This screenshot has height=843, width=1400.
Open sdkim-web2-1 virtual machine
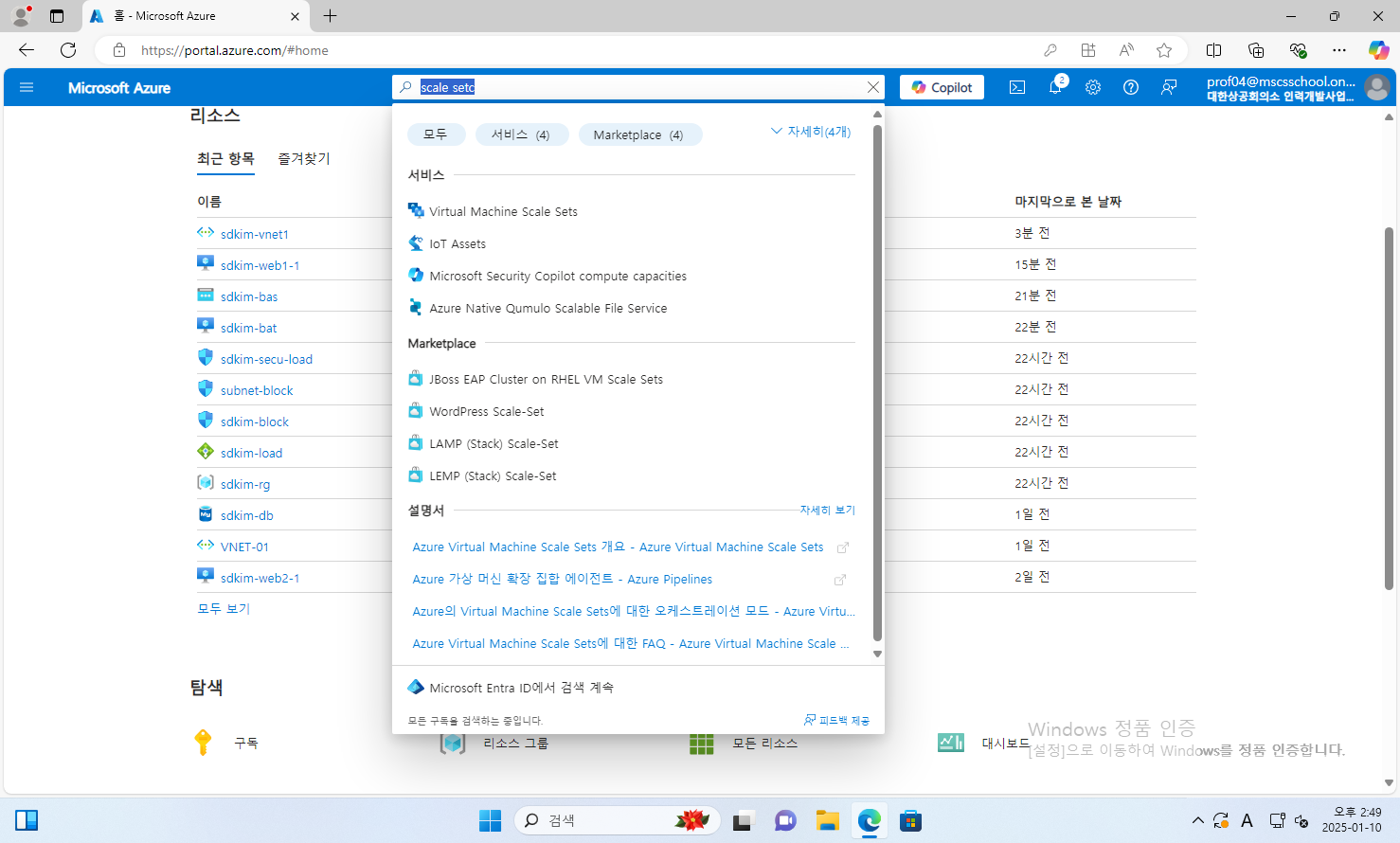[x=260, y=578]
